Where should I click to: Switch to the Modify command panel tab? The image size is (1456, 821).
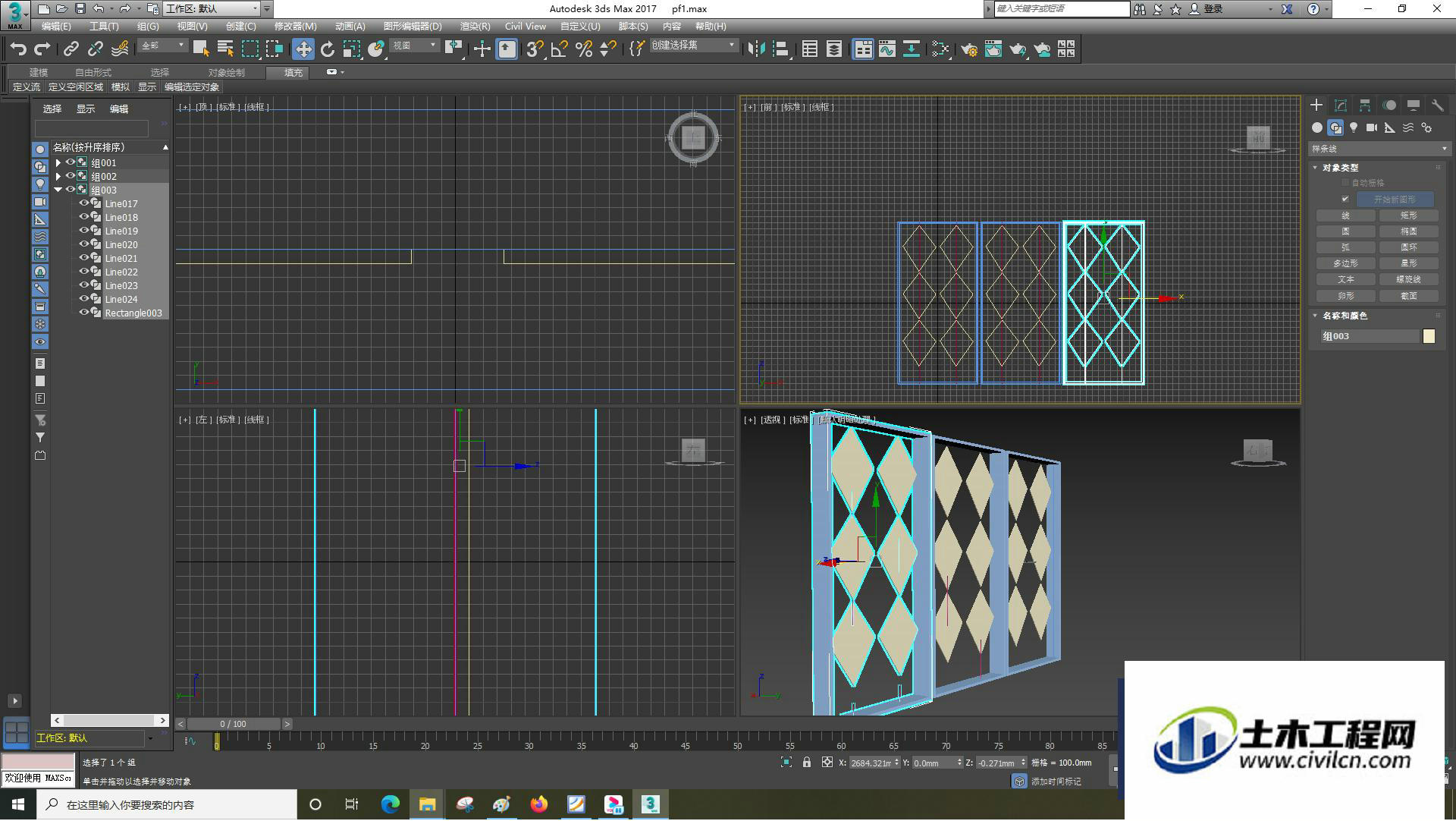pyautogui.click(x=1341, y=105)
